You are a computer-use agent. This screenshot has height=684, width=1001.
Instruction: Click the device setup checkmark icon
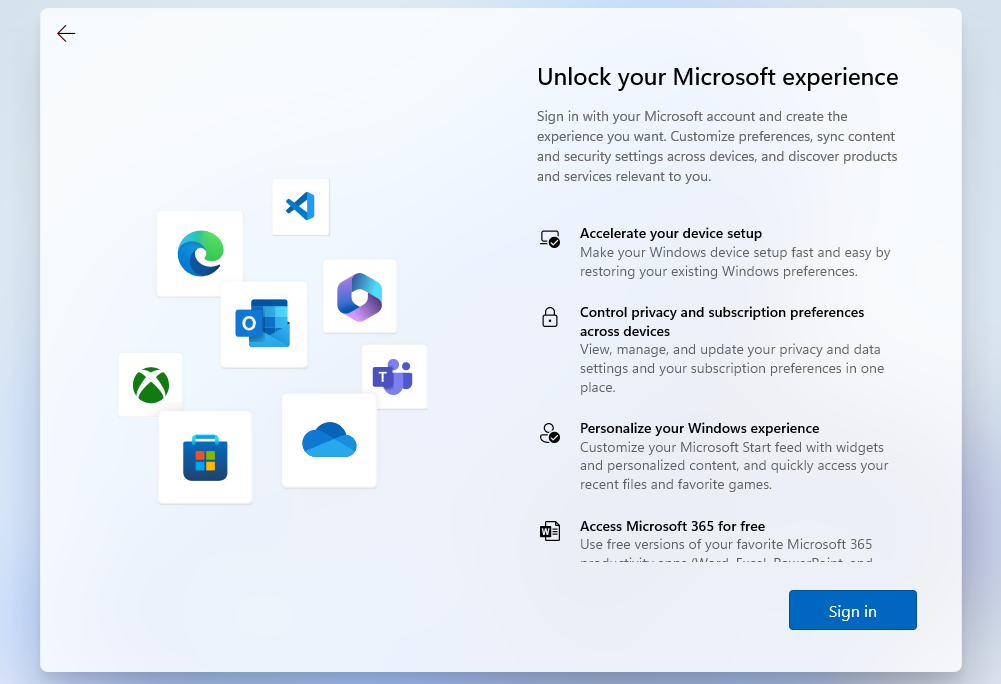tap(550, 239)
